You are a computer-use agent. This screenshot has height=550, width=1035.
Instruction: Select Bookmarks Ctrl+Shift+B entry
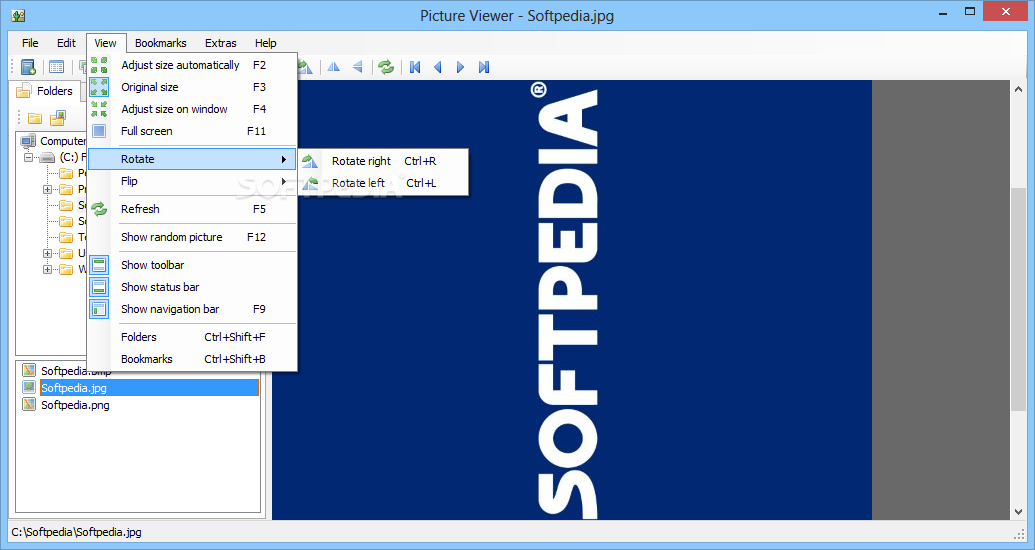(191, 359)
